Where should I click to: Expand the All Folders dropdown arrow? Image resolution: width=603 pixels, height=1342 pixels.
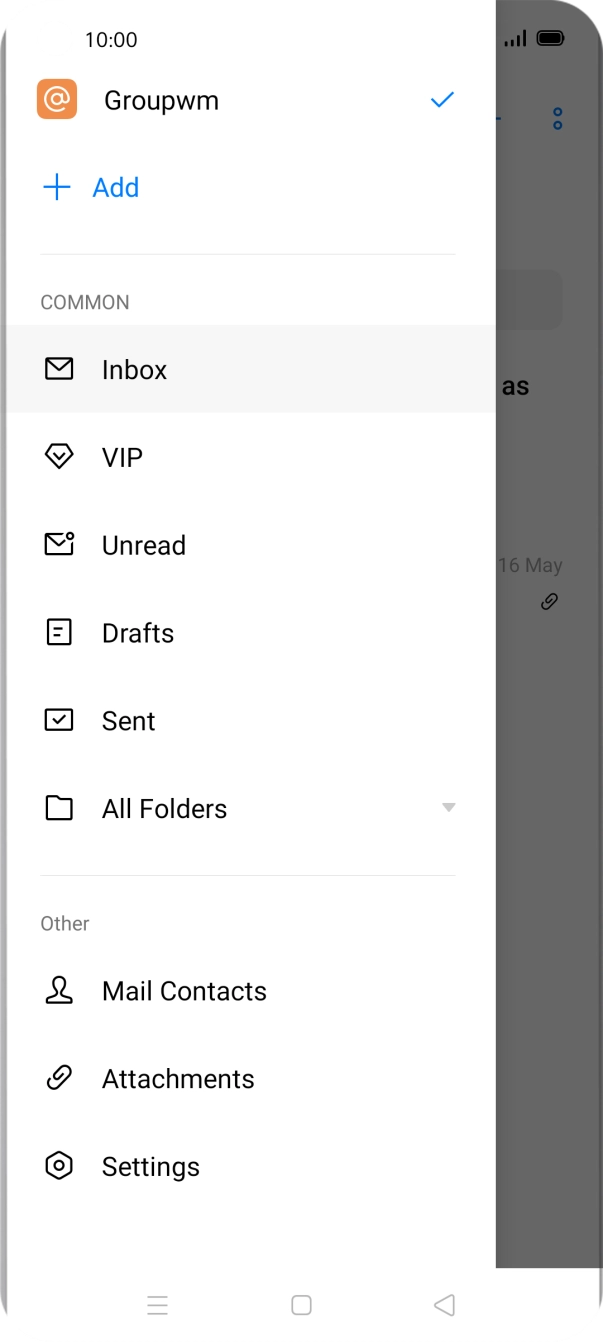448,807
